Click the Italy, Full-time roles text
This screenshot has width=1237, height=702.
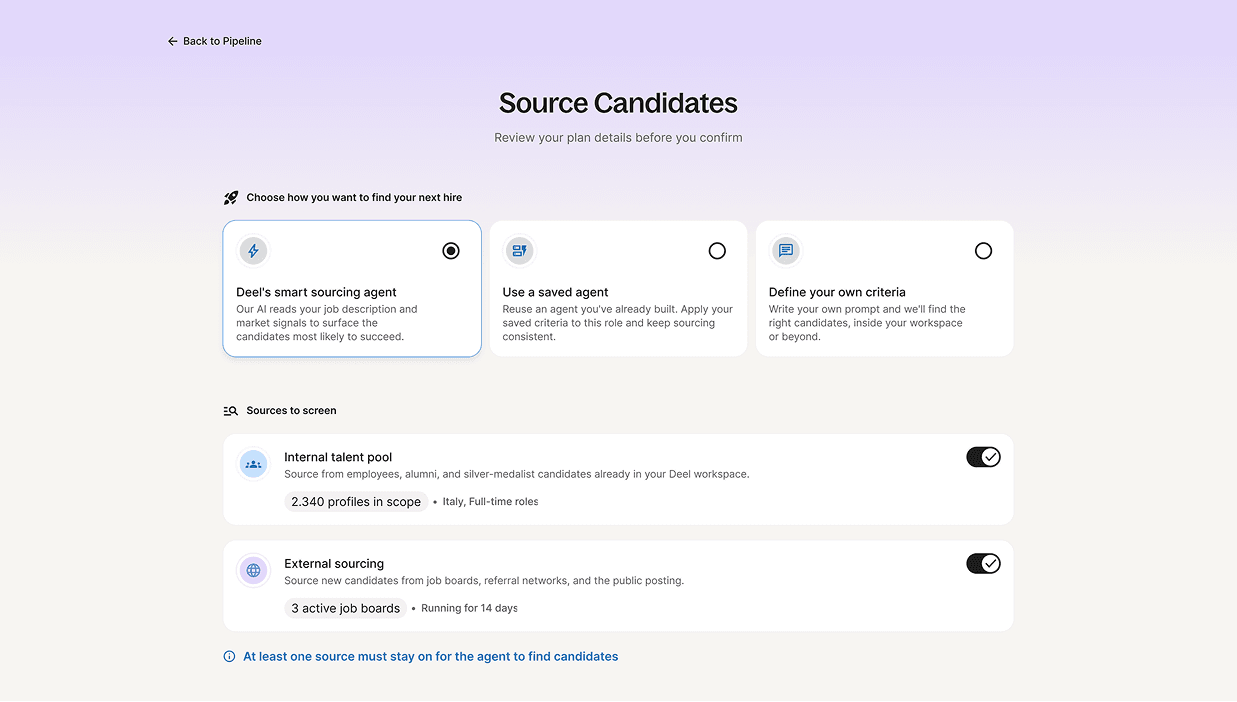(x=490, y=502)
